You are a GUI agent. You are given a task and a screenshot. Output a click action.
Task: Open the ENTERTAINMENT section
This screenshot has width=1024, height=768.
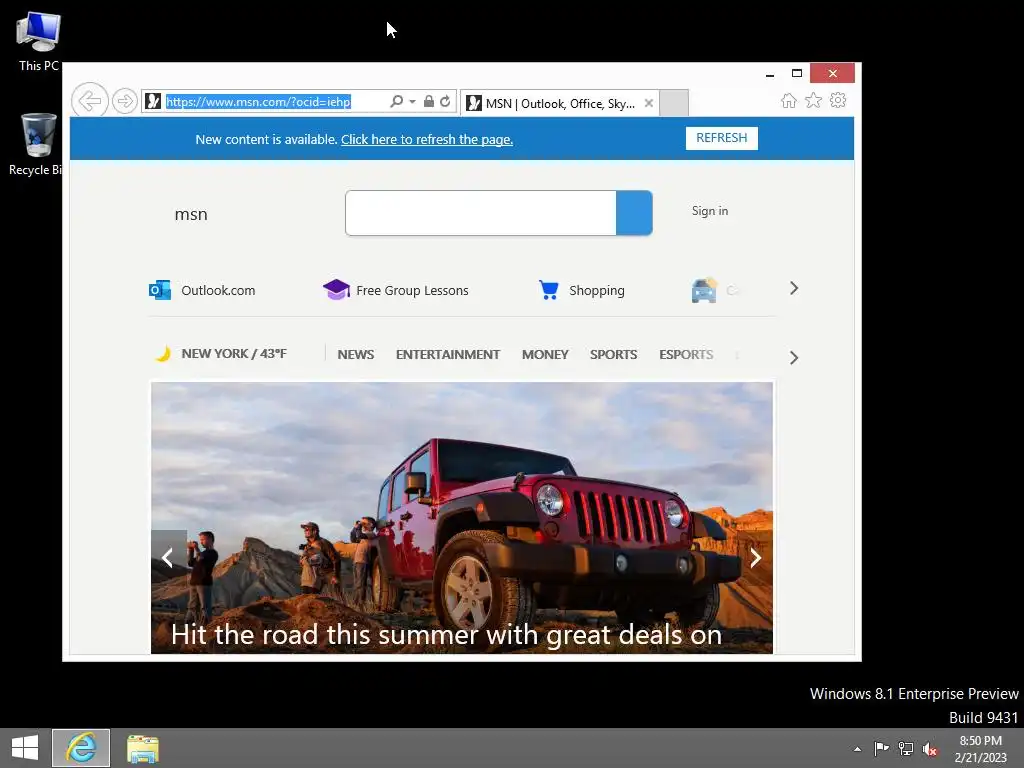[x=448, y=354]
